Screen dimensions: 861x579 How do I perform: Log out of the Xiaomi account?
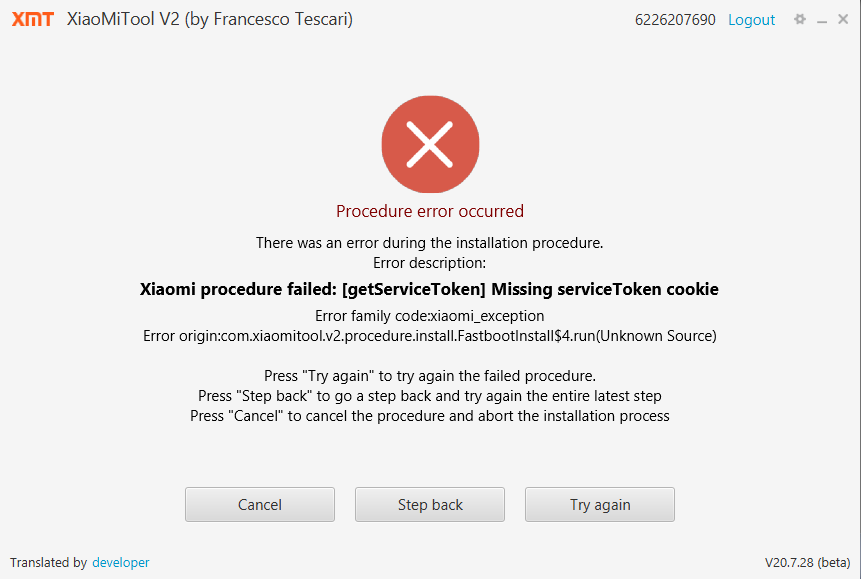pyautogui.click(x=751, y=20)
